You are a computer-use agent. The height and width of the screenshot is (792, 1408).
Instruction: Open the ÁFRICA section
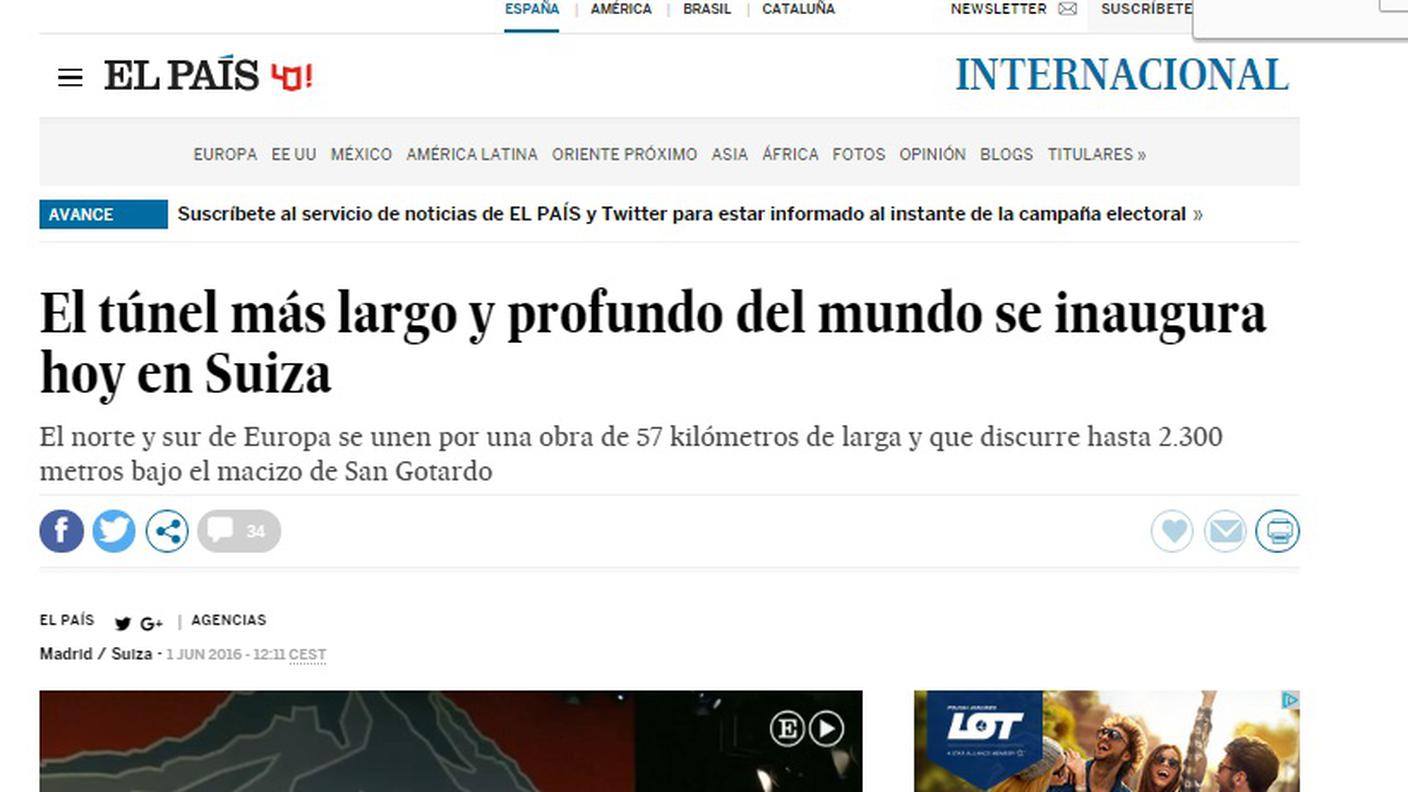(790, 154)
